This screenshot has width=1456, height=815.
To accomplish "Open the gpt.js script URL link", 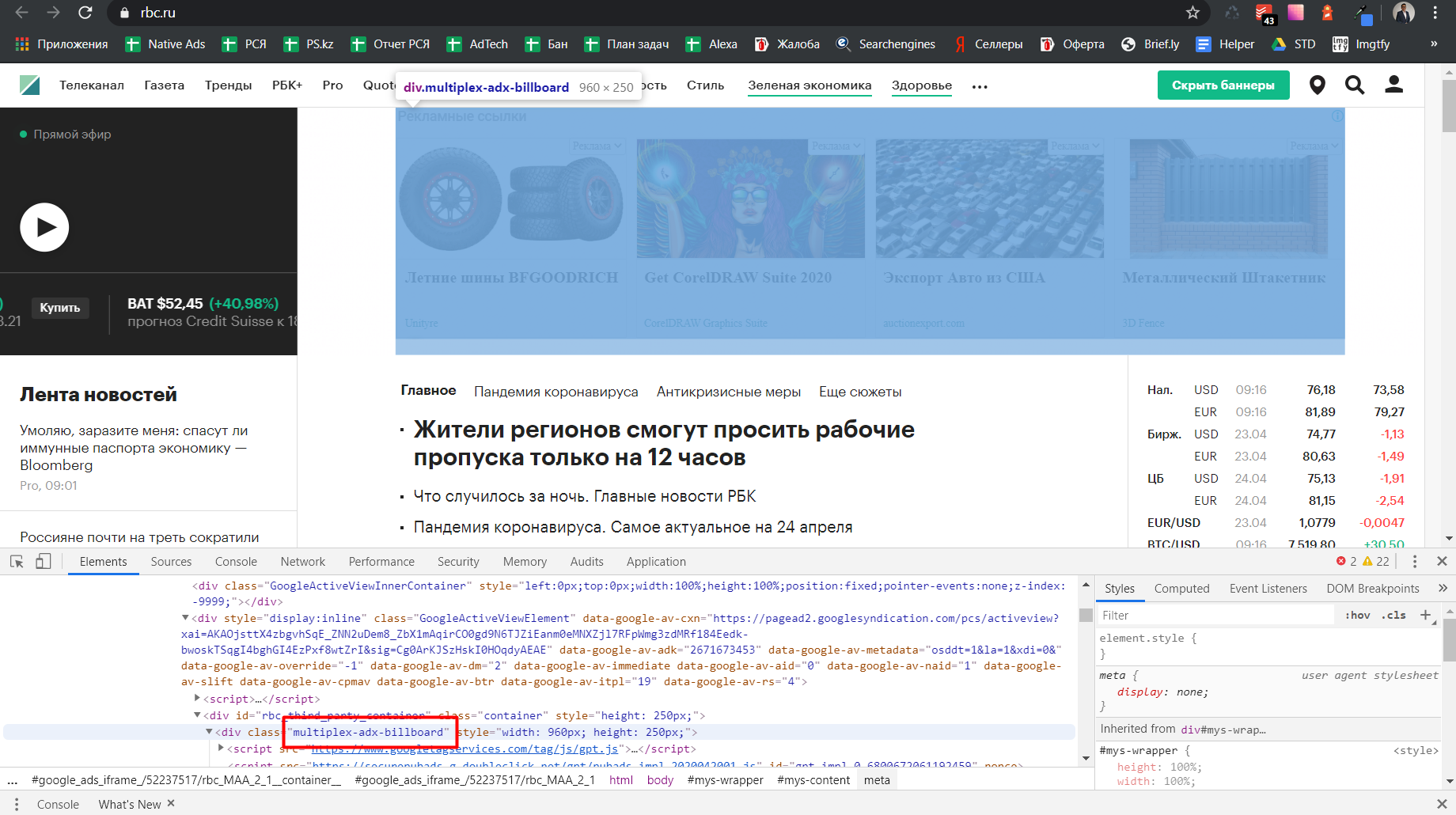I will [464, 749].
